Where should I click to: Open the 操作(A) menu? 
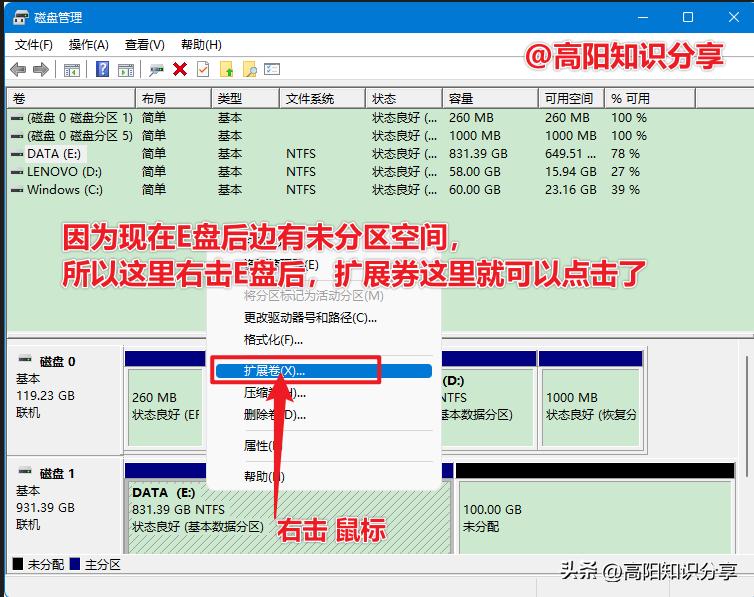tap(88, 45)
